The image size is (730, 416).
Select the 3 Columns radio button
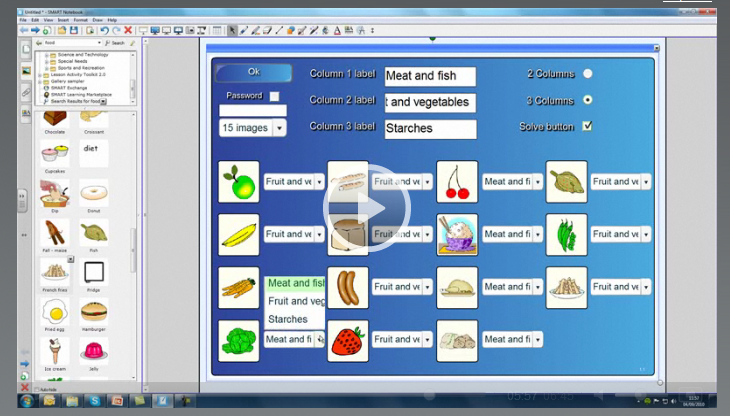[588, 100]
